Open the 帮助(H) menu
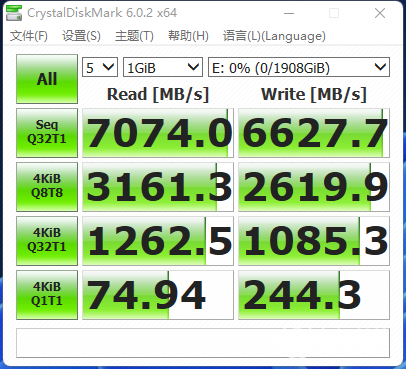The width and height of the screenshot is (406, 369). pyautogui.click(x=188, y=36)
